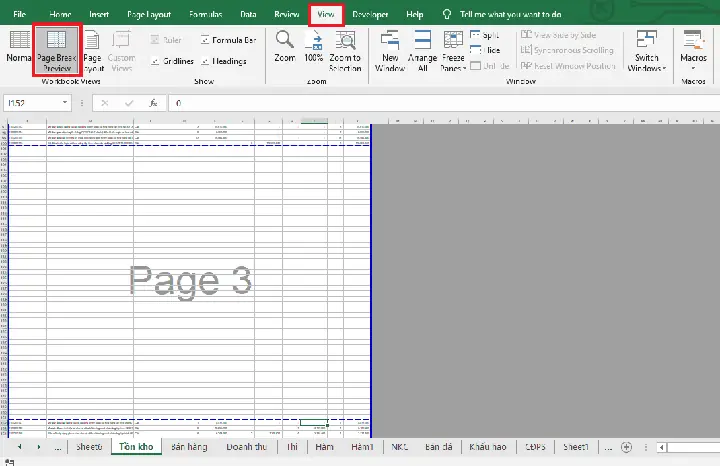Click the Tell me lightbulb icon

pos(447,14)
